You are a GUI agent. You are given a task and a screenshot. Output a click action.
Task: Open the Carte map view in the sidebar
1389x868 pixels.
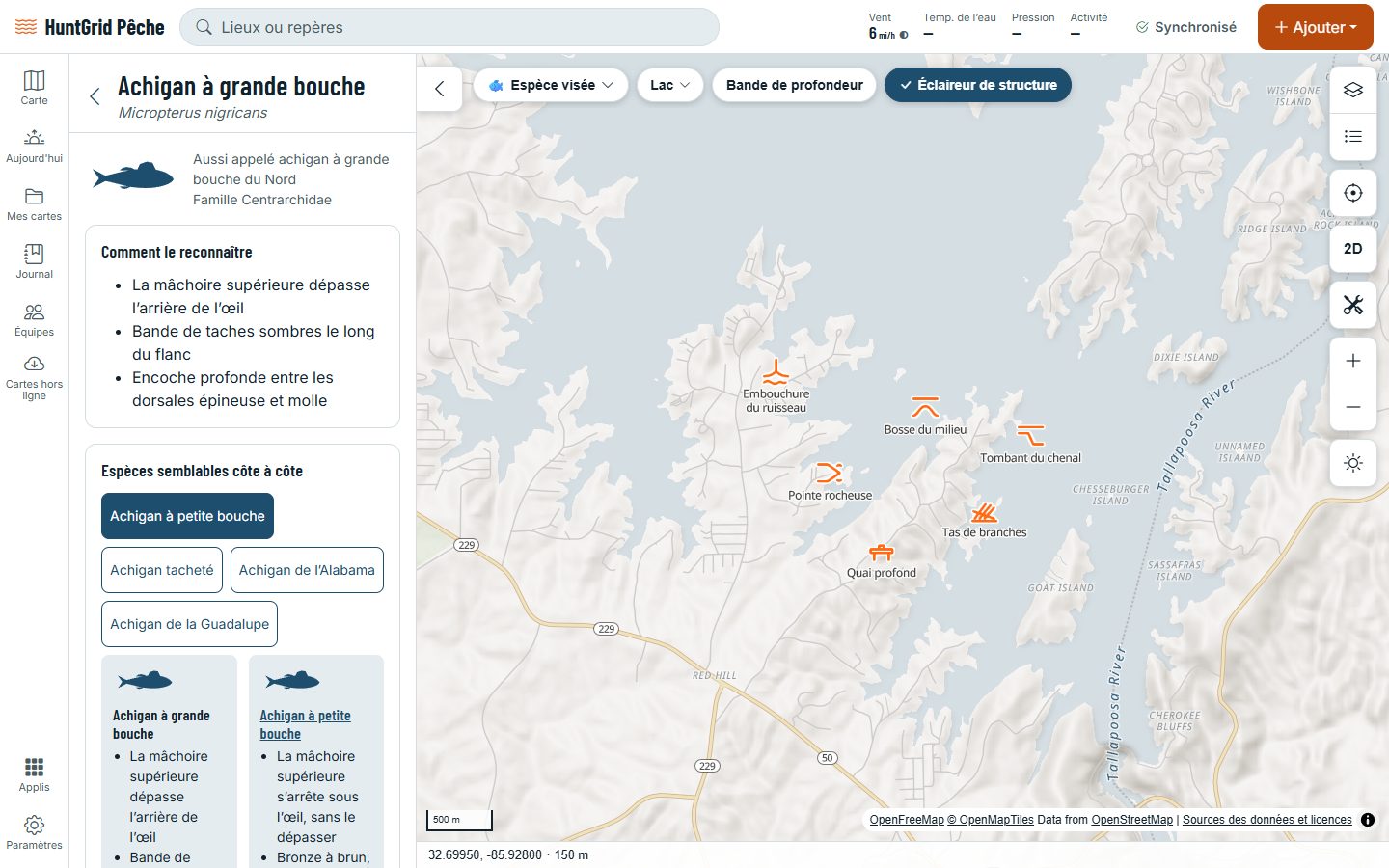coord(34,87)
